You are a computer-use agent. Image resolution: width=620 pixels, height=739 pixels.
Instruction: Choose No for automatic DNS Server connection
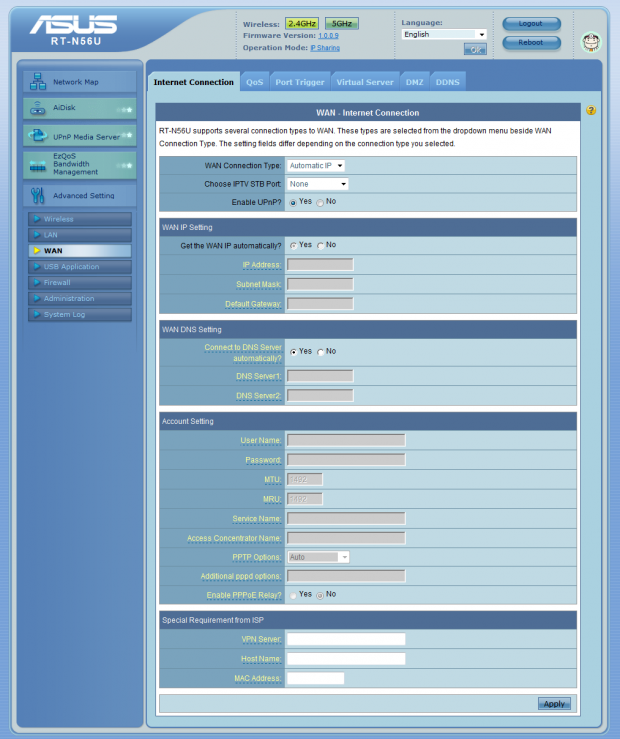coord(320,352)
